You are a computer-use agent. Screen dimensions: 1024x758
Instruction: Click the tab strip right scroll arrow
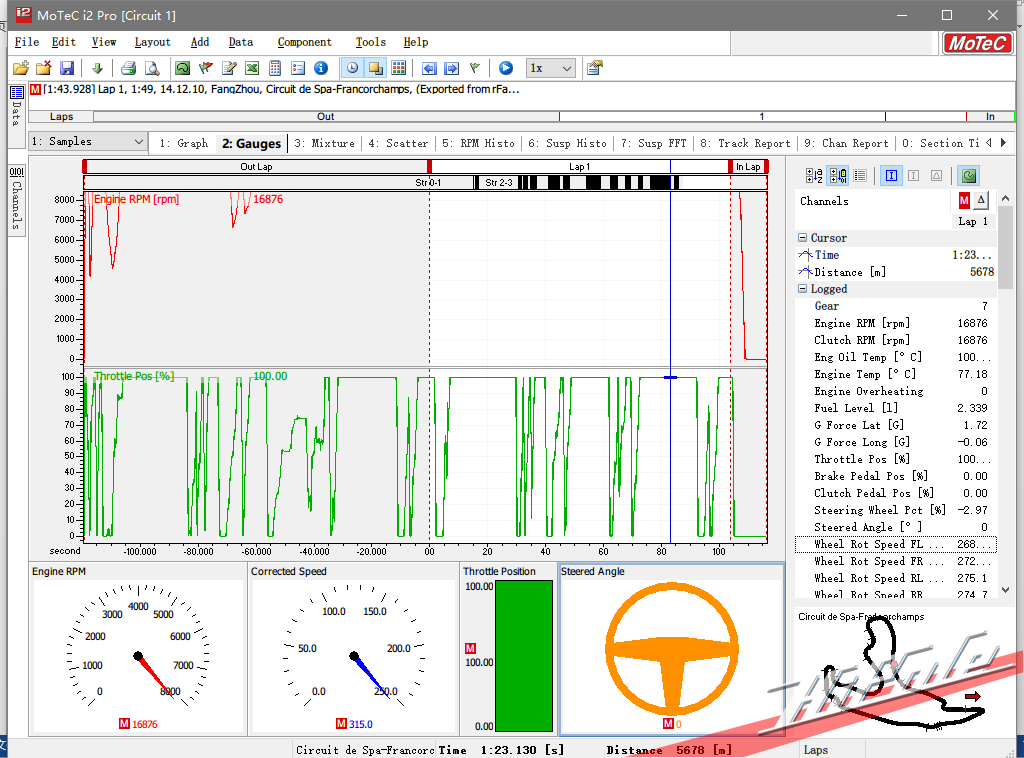(1004, 142)
